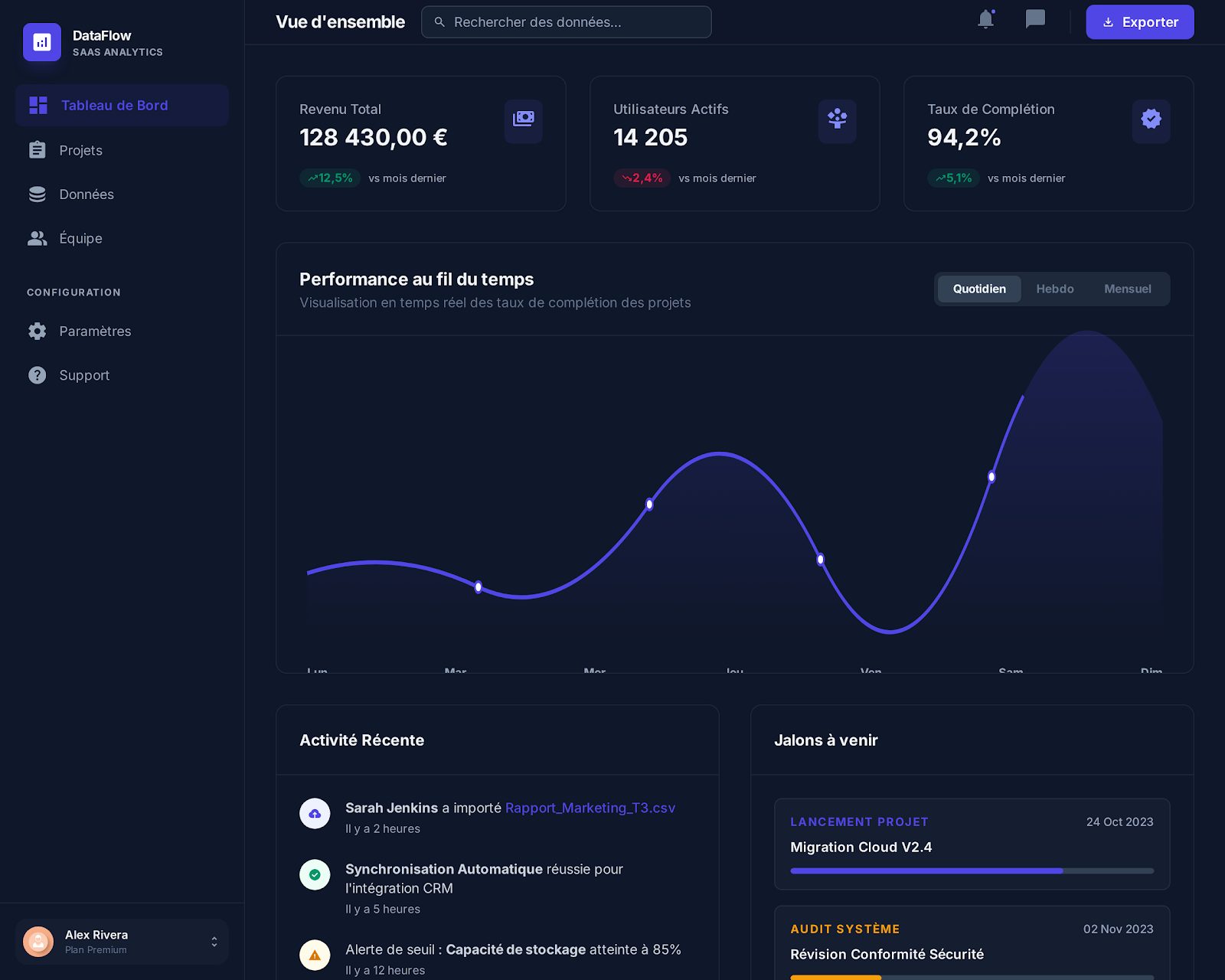This screenshot has height=980, width=1225.
Task: Click the cloud upload icon next to Sarah Jenkins
Action: coord(315,813)
